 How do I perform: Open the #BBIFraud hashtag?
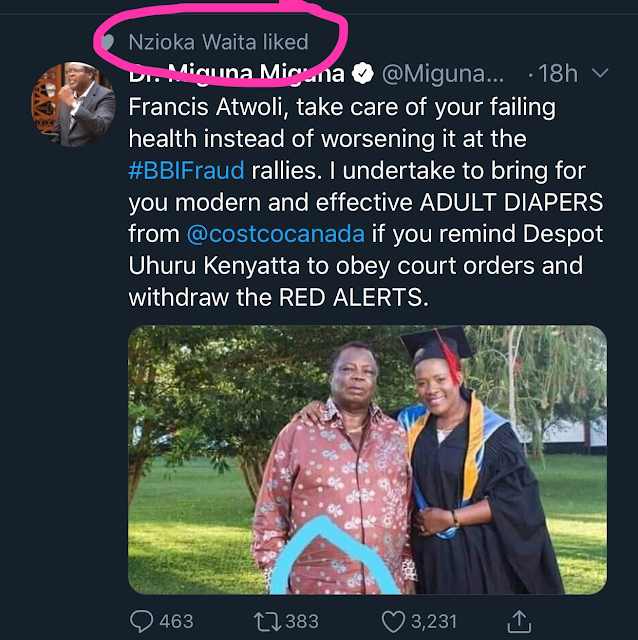pos(186,170)
